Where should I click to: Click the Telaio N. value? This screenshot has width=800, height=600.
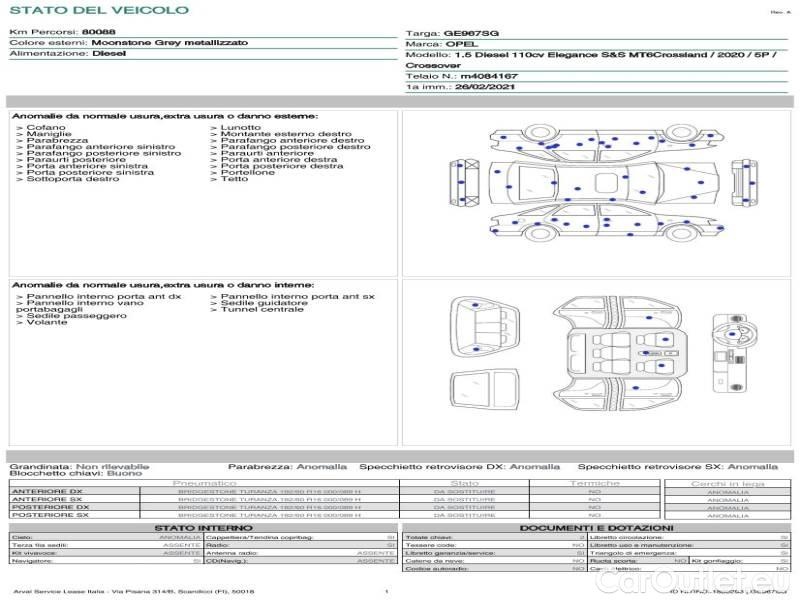coord(488,76)
